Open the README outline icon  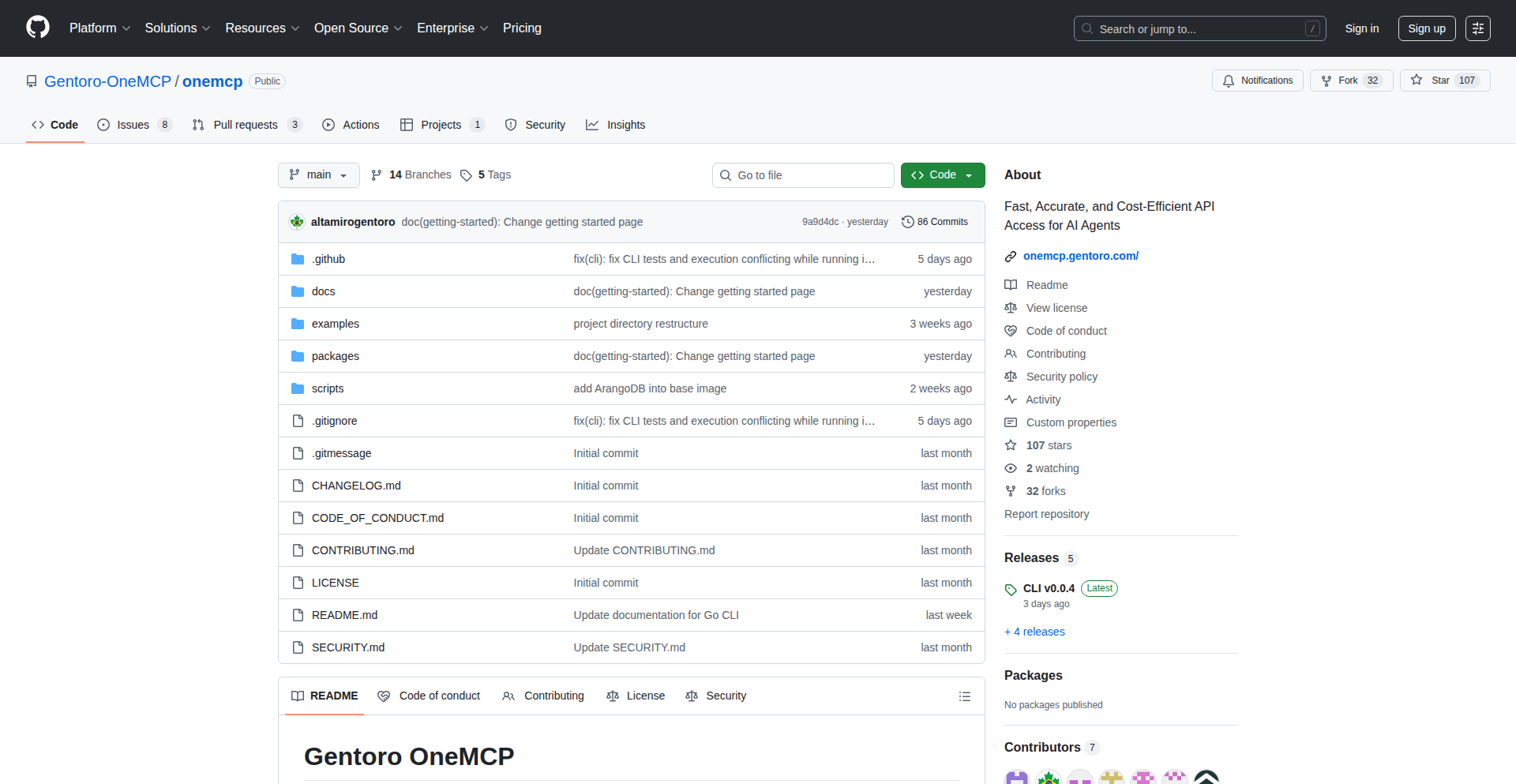[x=965, y=696]
